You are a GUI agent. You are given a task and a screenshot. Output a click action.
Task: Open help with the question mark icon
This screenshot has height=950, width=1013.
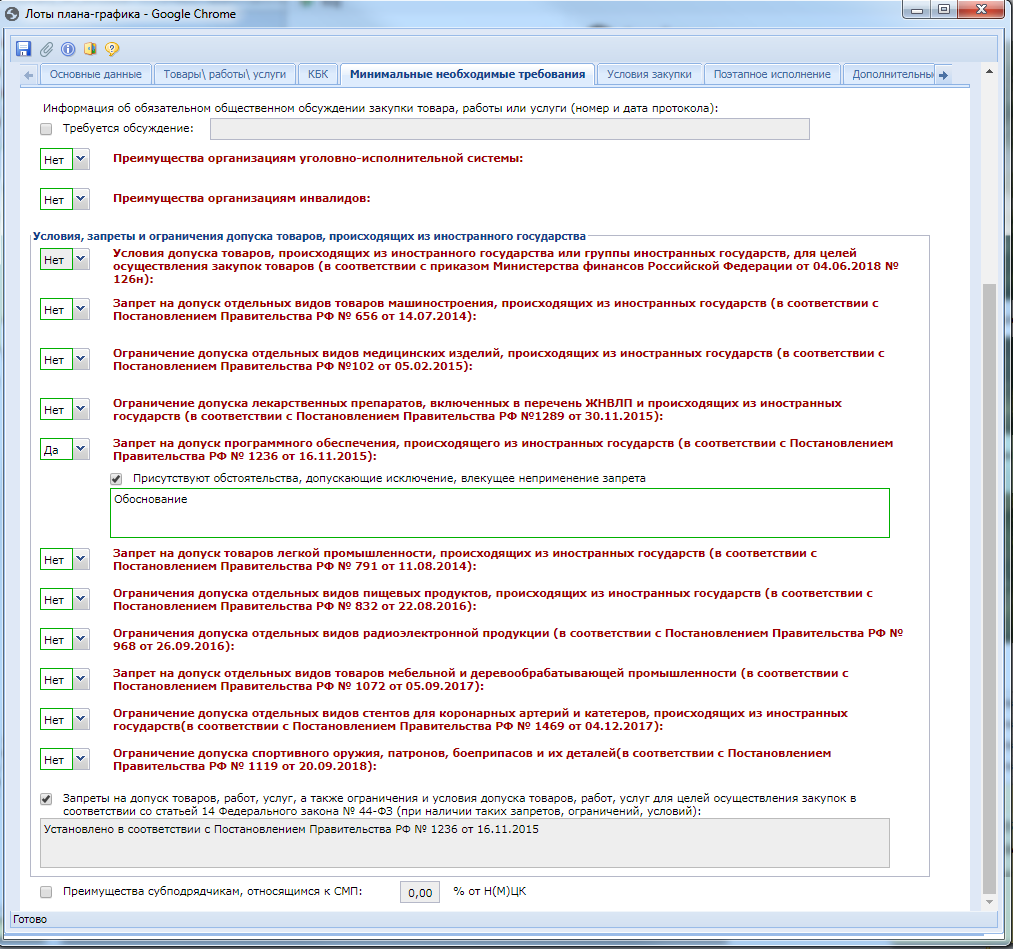tap(112, 48)
